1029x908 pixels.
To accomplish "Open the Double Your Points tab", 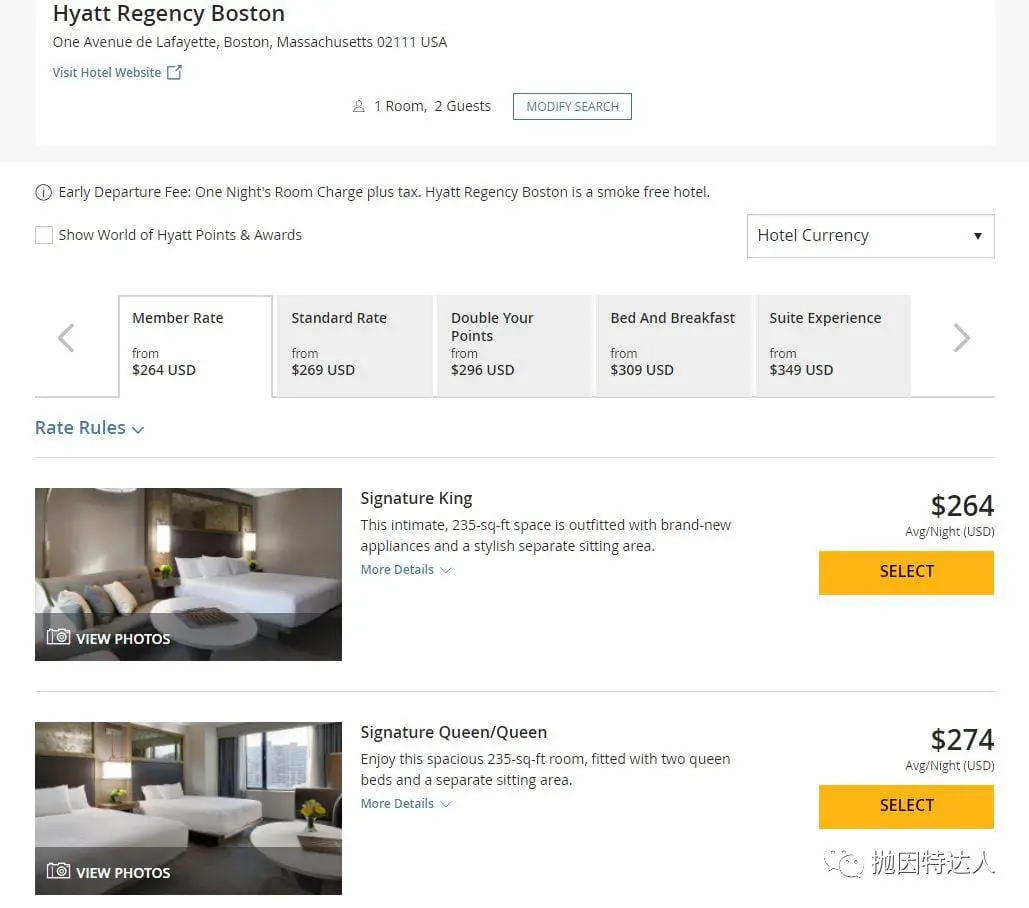I will [x=513, y=345].
